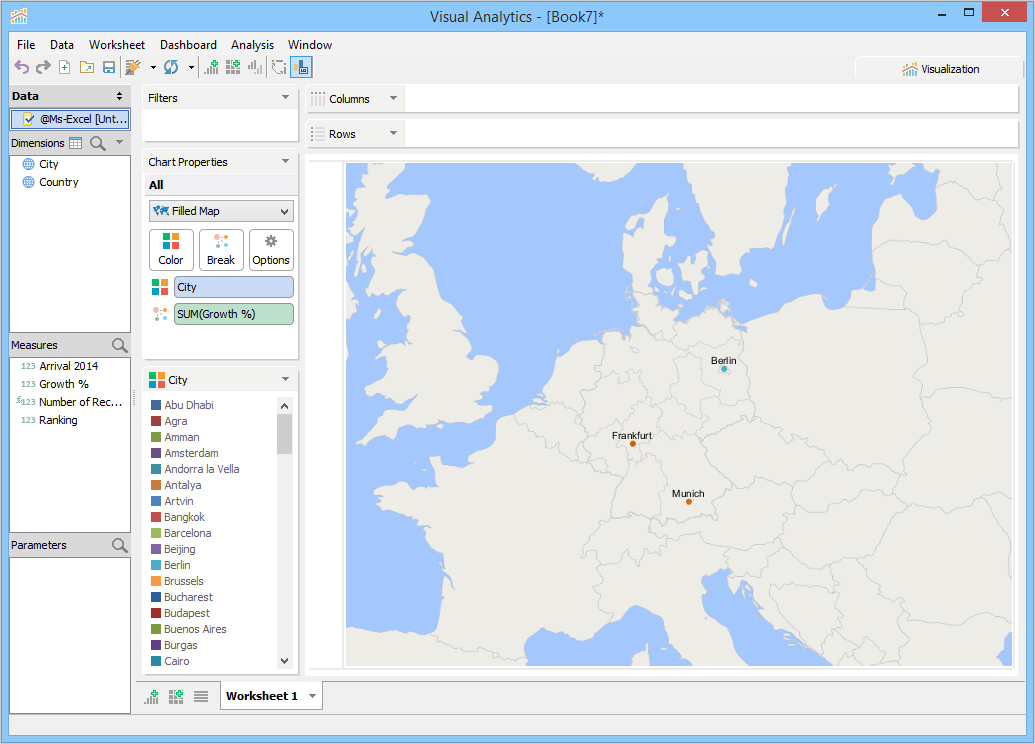Image resolution: width=1035 pixels, height=744 pixels.
Task: Select the Growth % measure
Action: (x=63, y=384)
